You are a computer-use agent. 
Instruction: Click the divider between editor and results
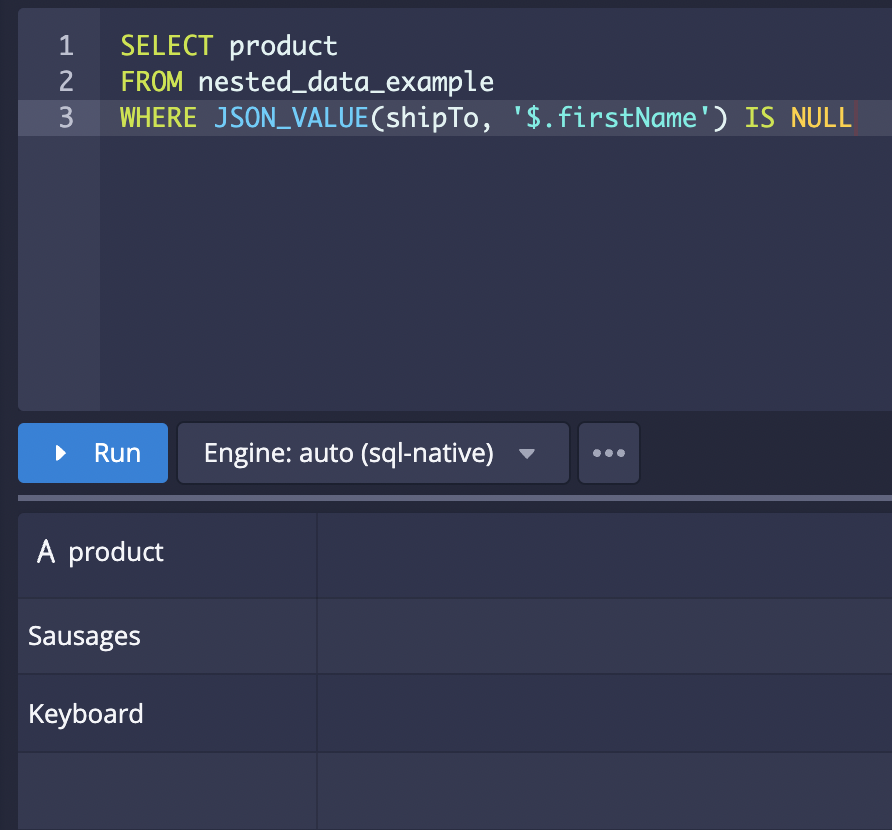pyautogui.click(x=455, y=497)
